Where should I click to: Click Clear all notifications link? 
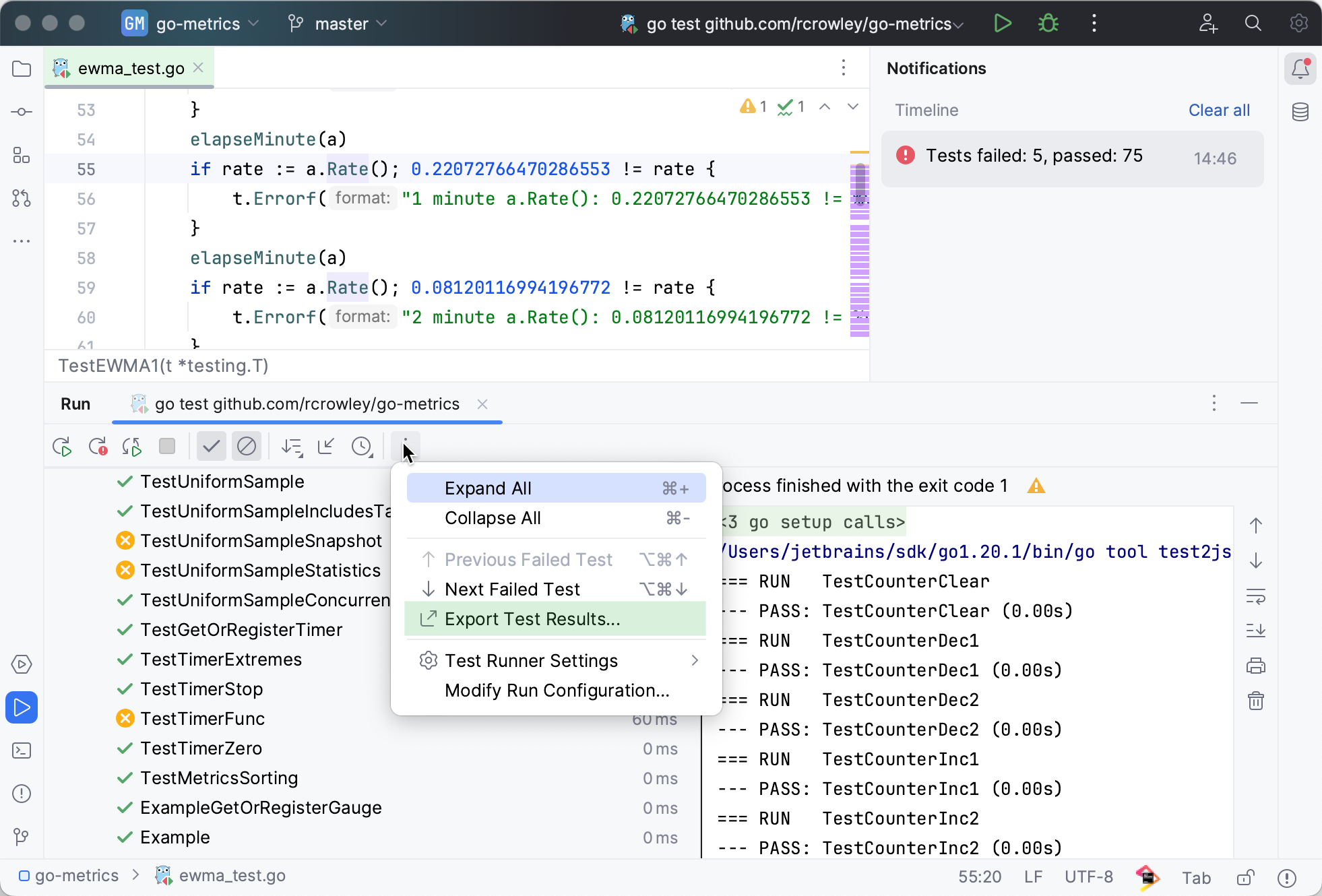(x=1218, y=110)
